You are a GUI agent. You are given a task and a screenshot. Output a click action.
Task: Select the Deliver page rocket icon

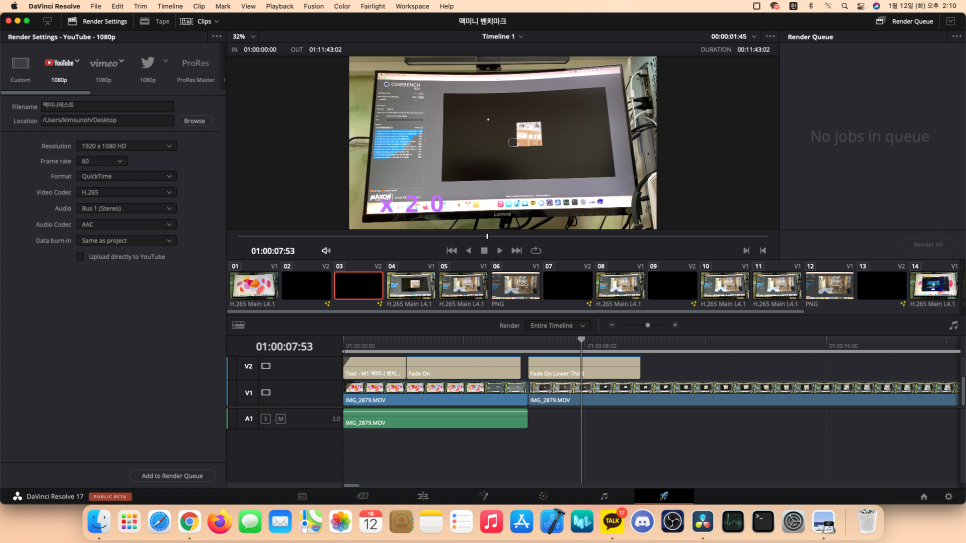[664, 496]
